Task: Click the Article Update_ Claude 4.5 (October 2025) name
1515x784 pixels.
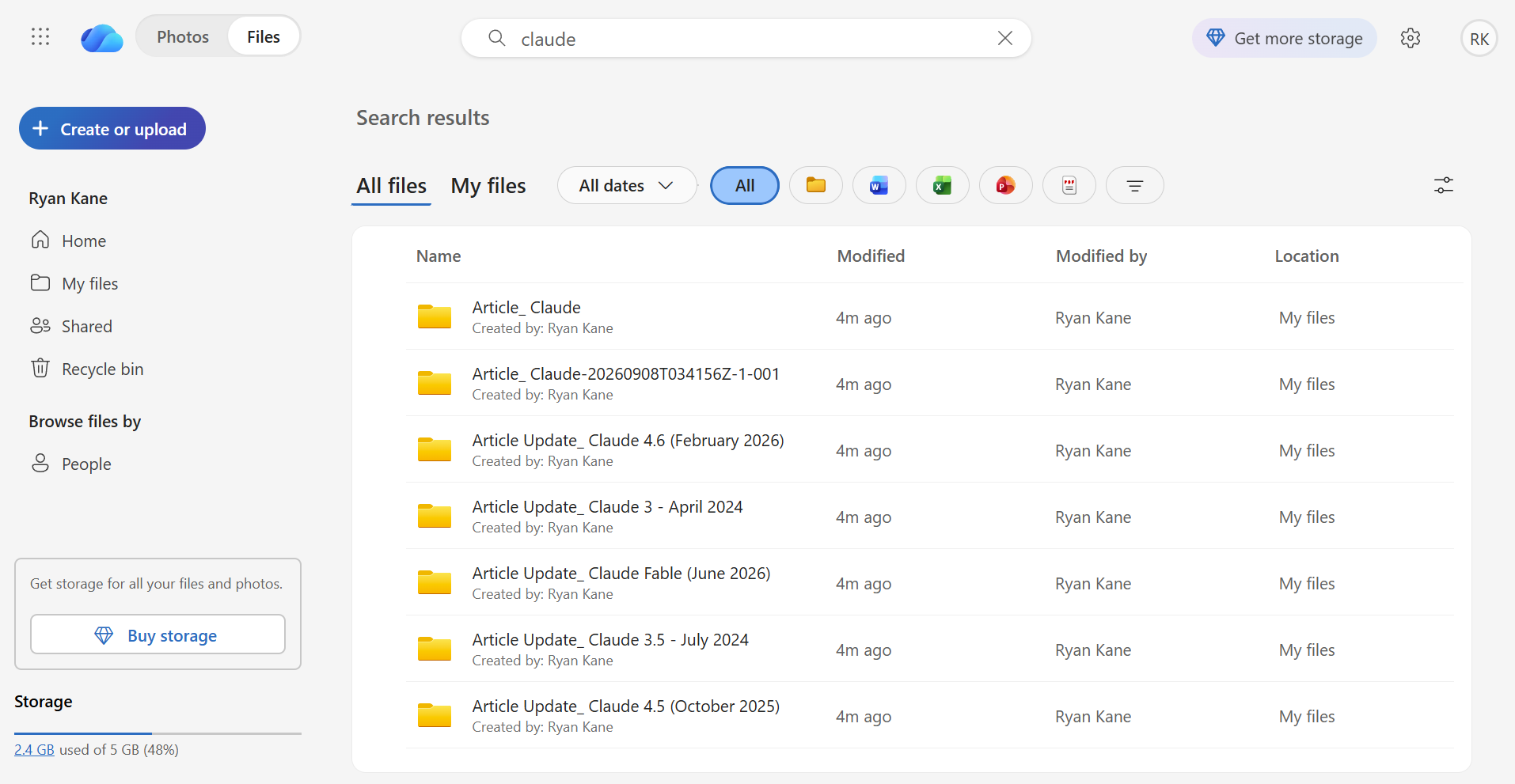Action: (x=625, y=706)
